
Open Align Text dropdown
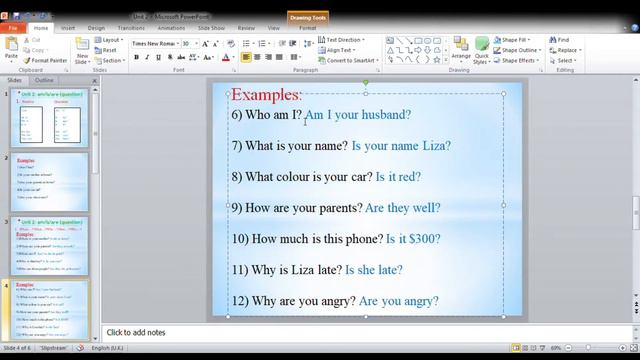pyautogui.click(x=337, y=50)
